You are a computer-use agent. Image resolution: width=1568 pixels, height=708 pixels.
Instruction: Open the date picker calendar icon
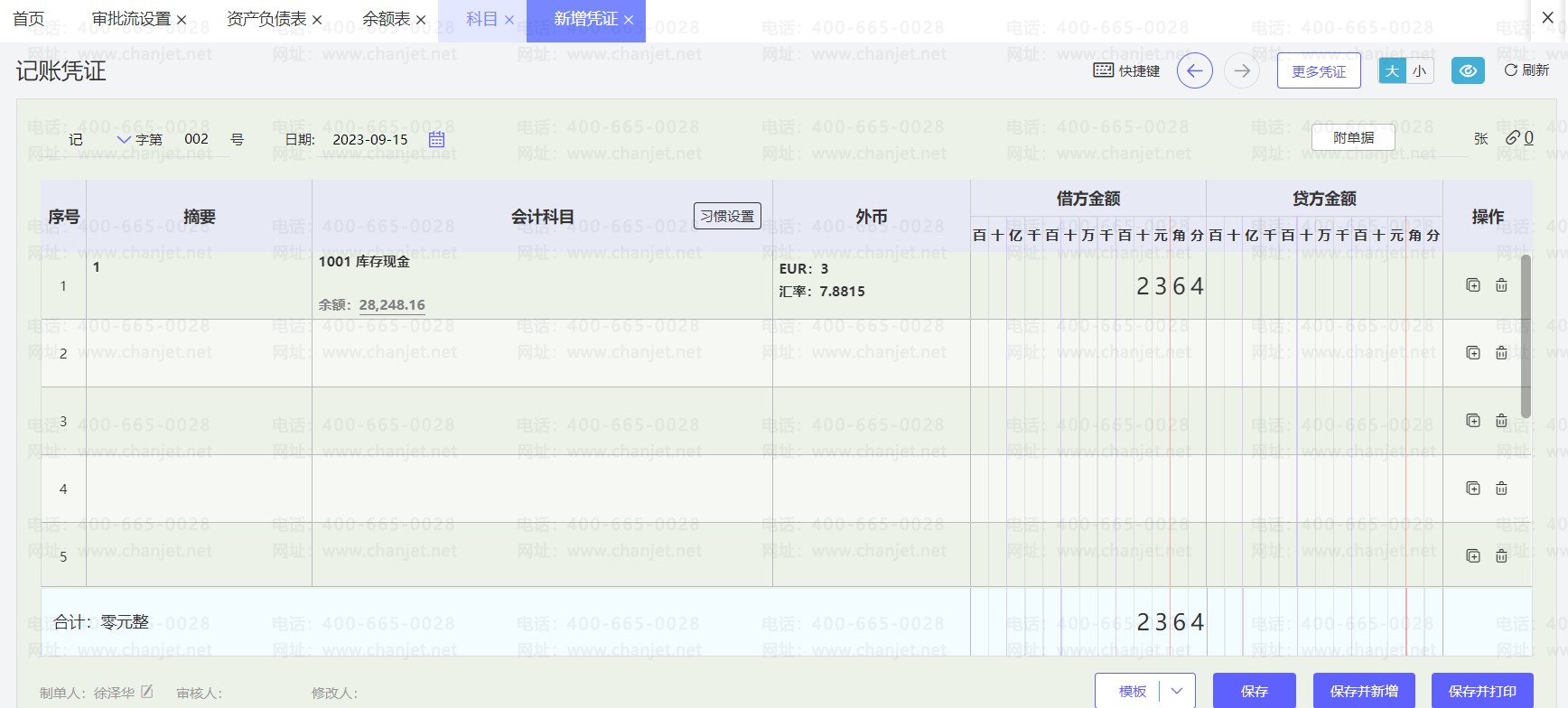click(x=436, y=139)
